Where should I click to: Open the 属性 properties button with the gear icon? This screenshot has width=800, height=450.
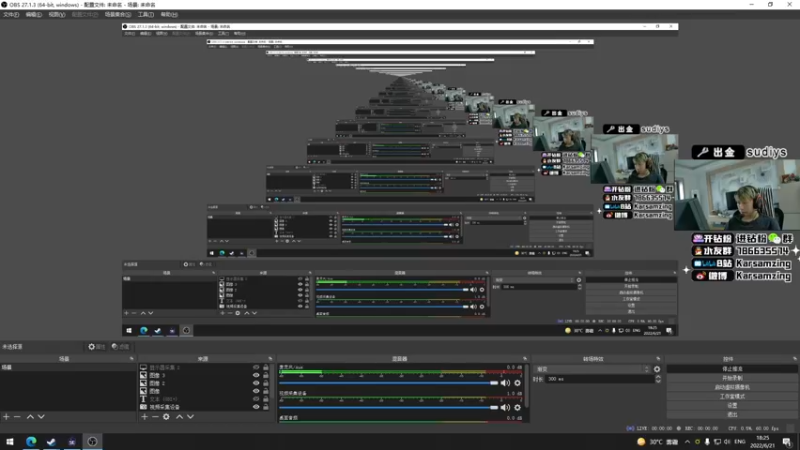coord(96,346)
